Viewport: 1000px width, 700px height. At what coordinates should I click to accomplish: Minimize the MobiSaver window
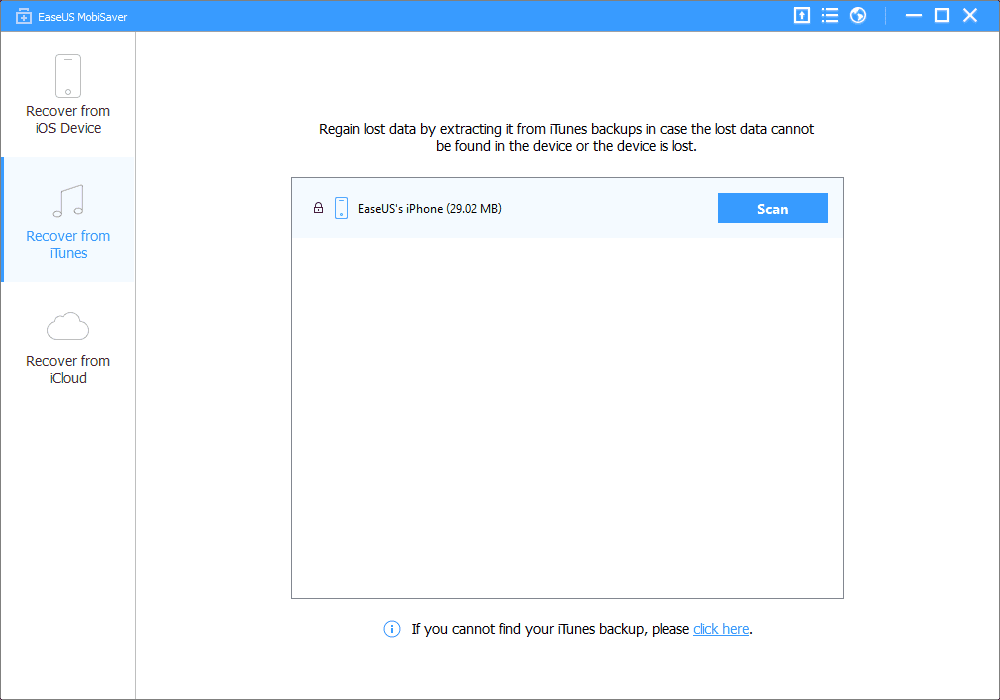point(912,15)
